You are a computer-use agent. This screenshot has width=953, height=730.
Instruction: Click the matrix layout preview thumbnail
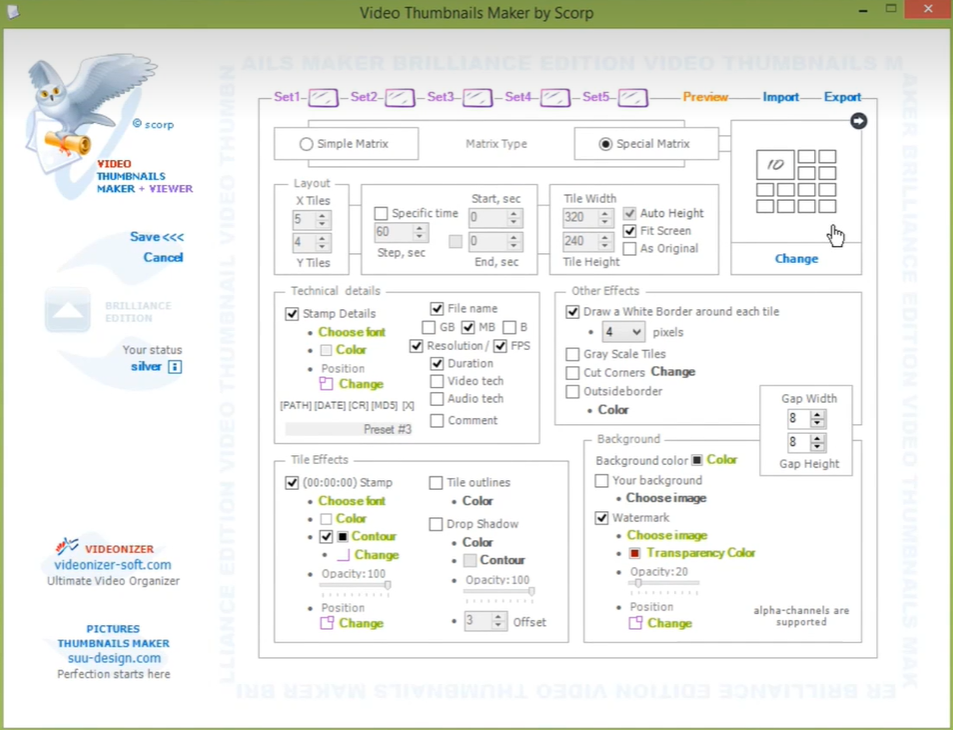click(796, 181)
